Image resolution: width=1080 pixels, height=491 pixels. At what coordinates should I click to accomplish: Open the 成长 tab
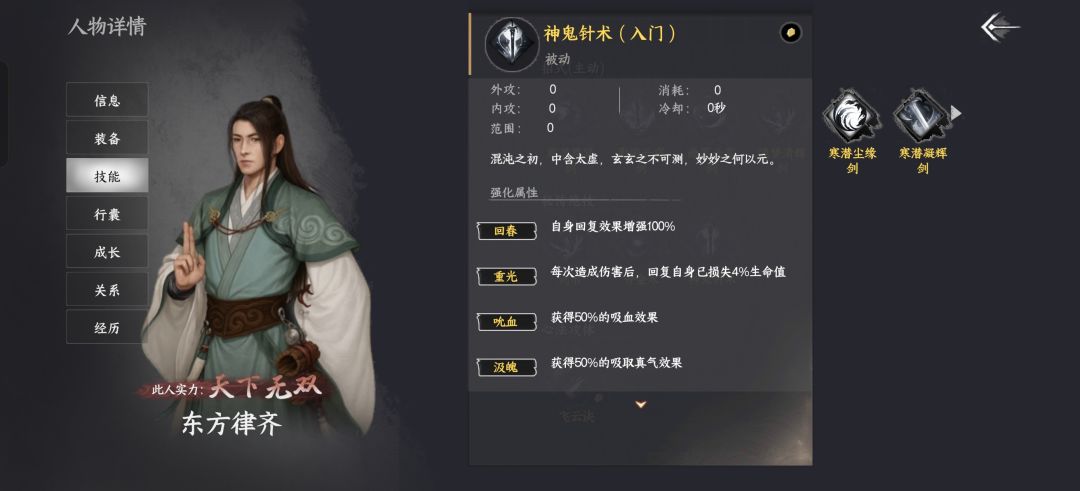click(107, 251)
